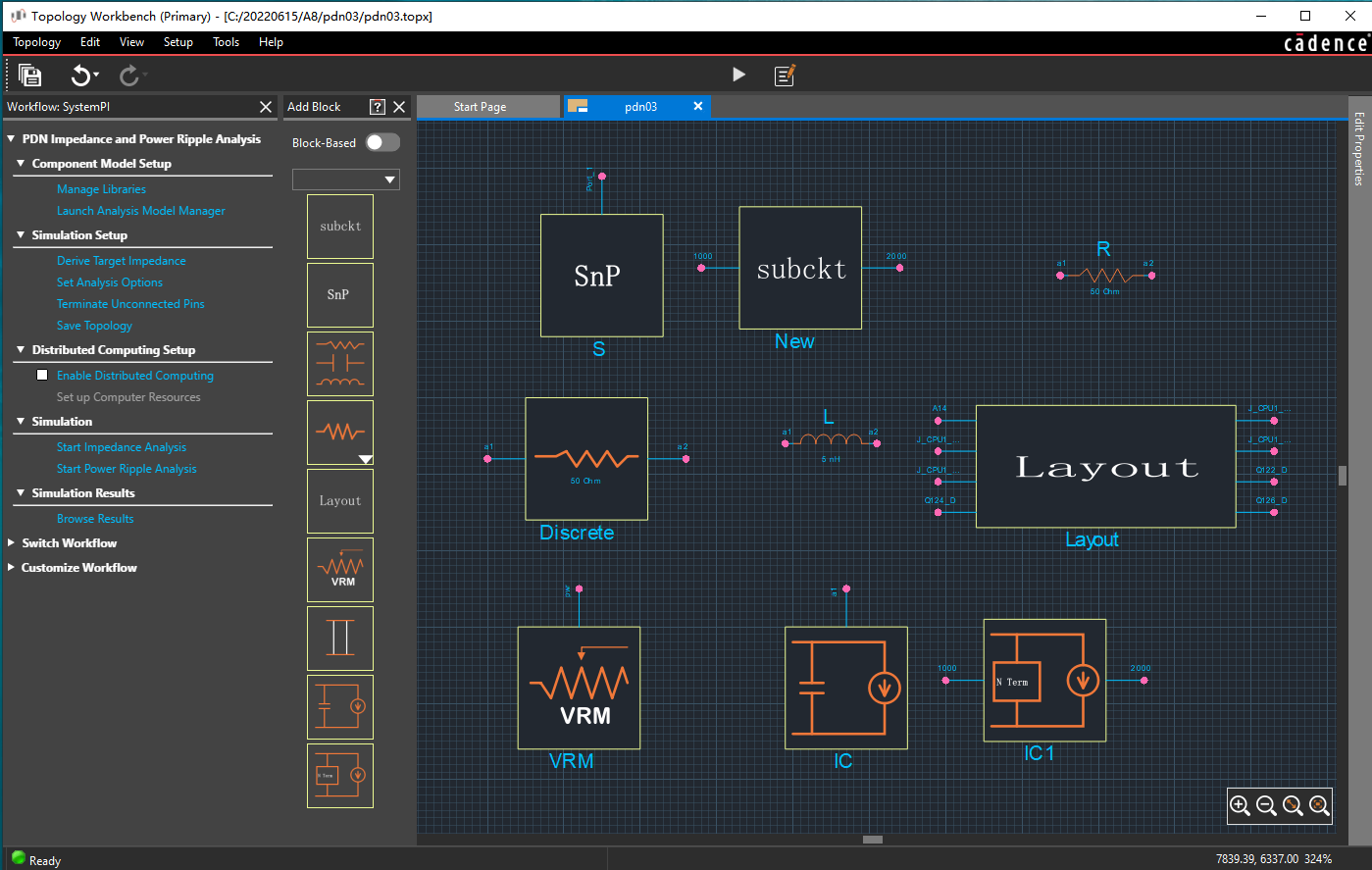Select the capacitor current source IC palette block
Viewport: 1372px width, 870px height.
coord(340,707)
